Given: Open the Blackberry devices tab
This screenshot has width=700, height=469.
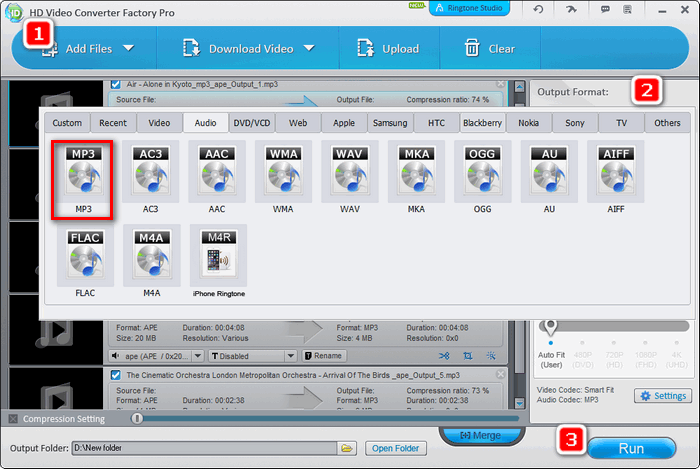Looking at the screenshot, I should (x=483, y=123).
